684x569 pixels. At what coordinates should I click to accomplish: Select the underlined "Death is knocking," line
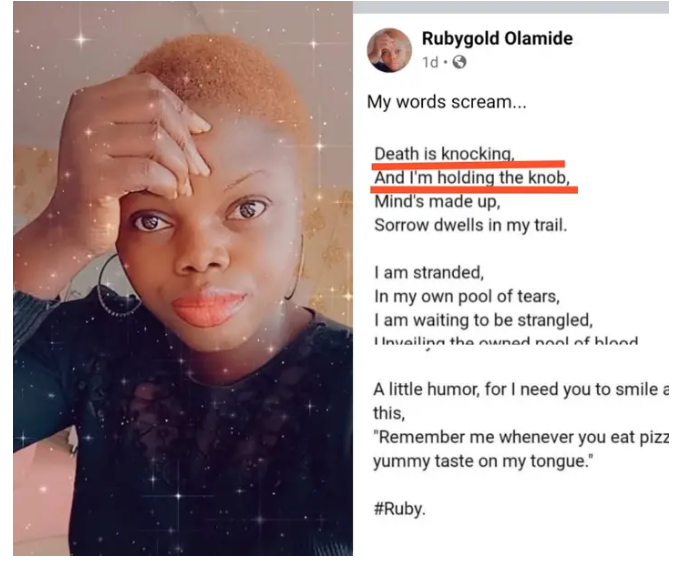tap(445, 154)
